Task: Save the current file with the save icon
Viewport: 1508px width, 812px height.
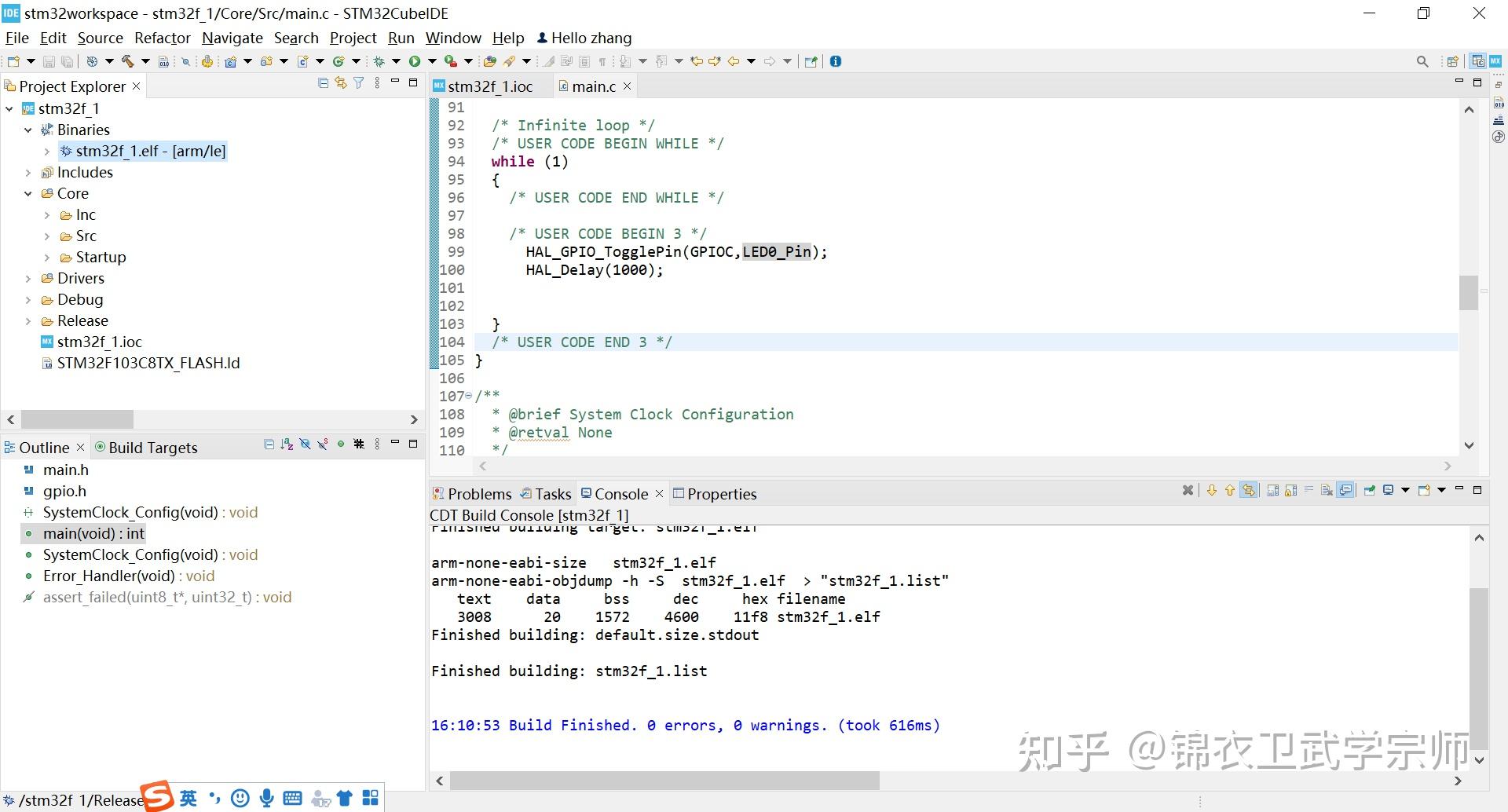Action: pos(49,61)
